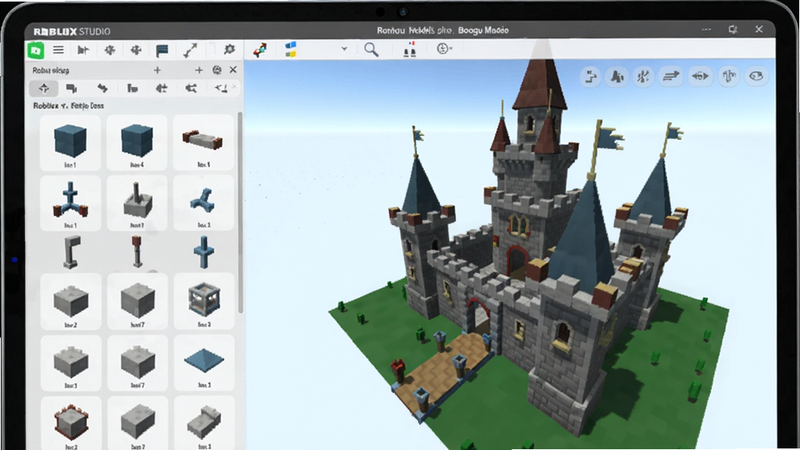
Task: Click the sixth round viewport button beside the eye
Action: [x=729, y=77]
